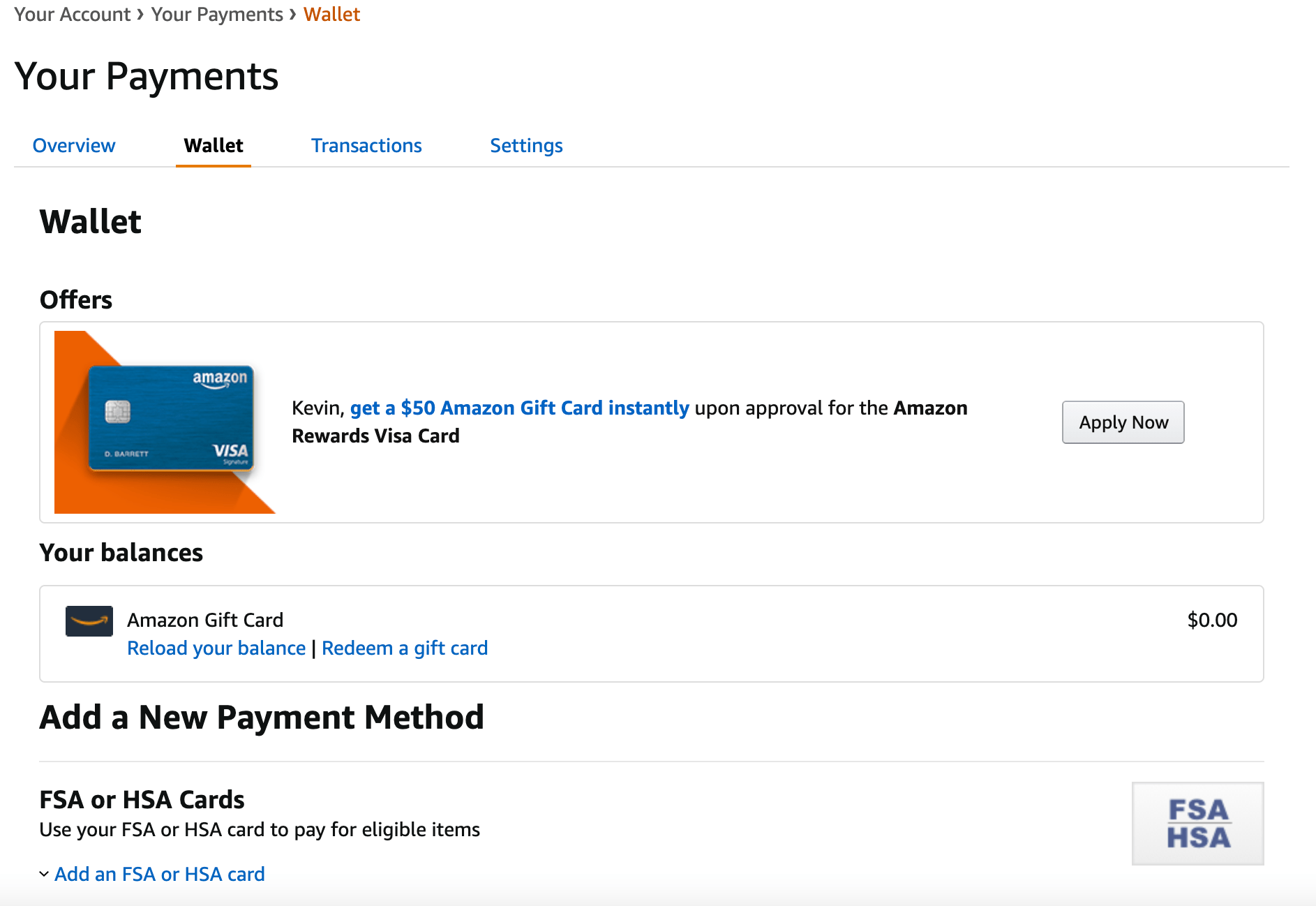Click the Your Payments page heading

pos(147,76)
